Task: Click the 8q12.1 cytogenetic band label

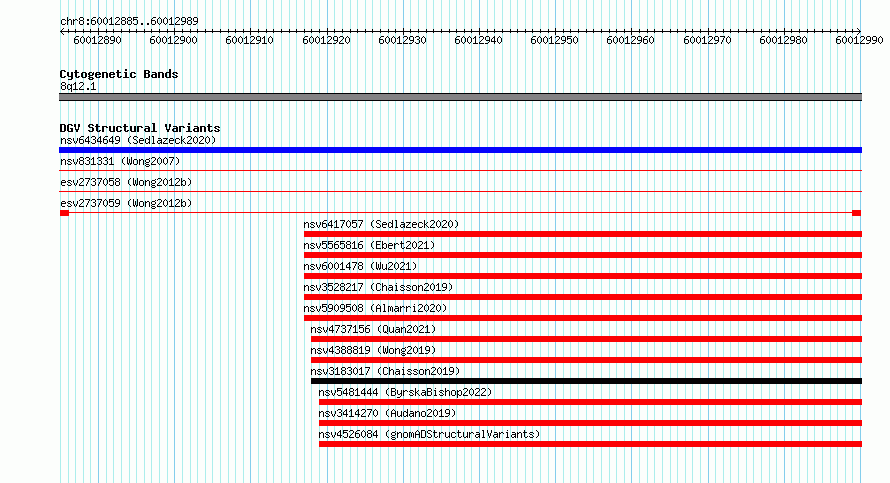Action: [x=78, y=86]
